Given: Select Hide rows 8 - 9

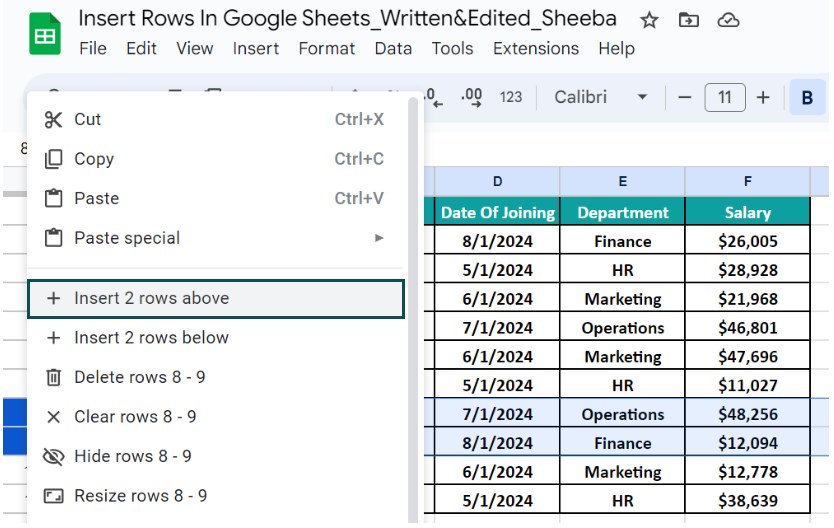Looking at the screenshot, I should [215, 456].
